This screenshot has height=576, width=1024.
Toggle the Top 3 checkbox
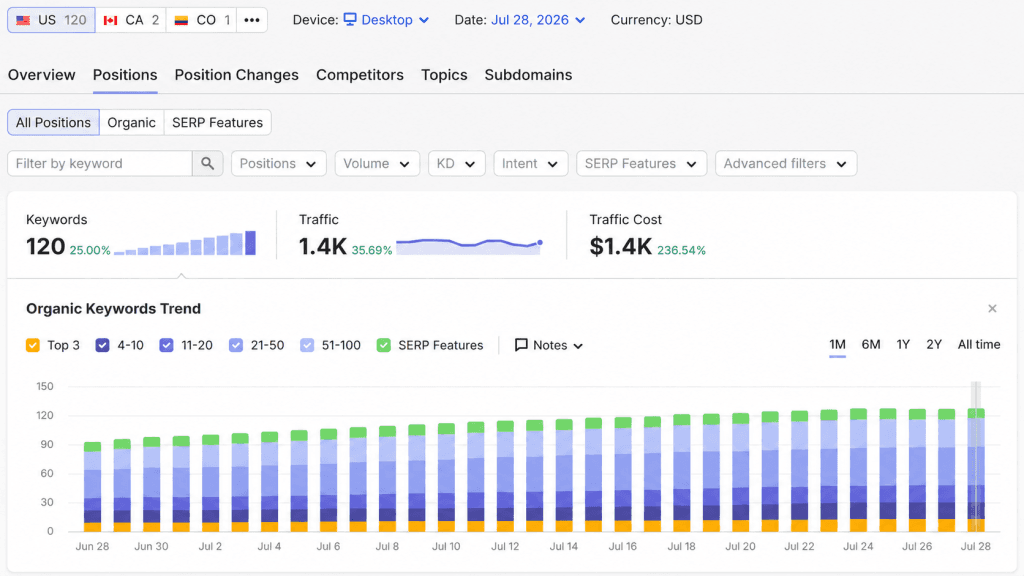pos(33,345)
